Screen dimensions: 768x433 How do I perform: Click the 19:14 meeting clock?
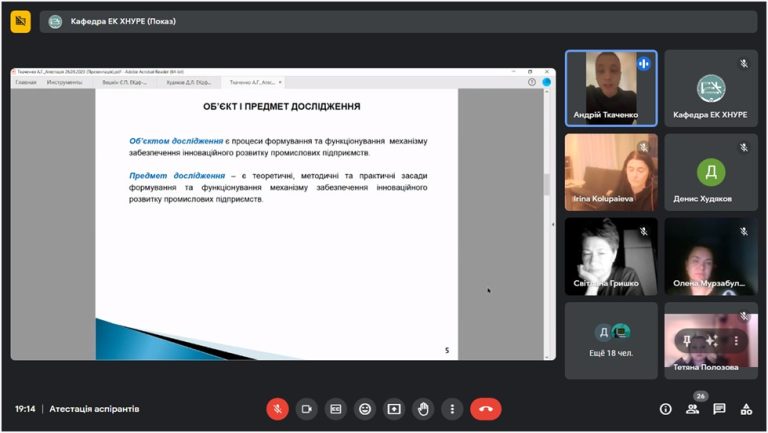[25, 409]
